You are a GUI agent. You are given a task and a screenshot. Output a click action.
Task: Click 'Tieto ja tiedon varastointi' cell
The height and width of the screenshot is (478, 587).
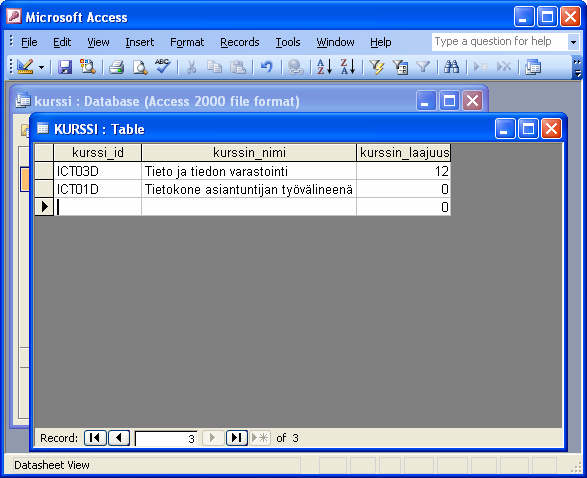pos(249,171)
